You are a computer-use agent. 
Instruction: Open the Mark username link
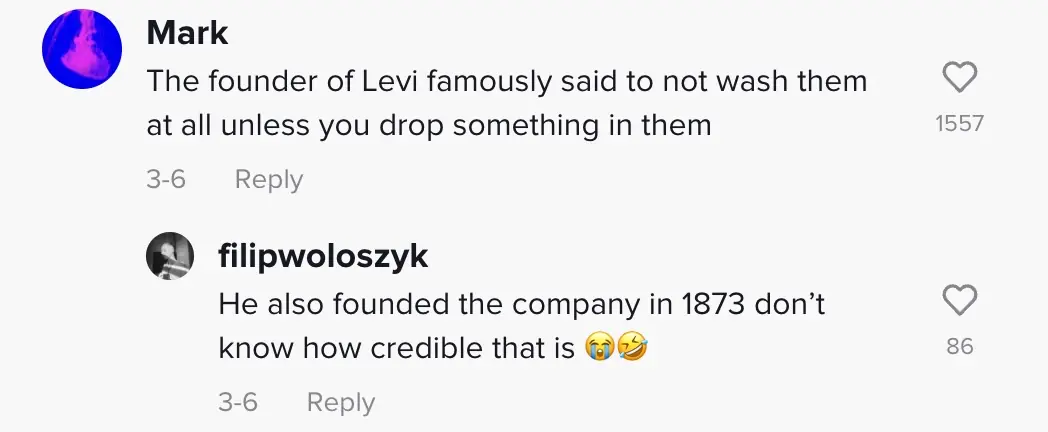tap(187, 33)
